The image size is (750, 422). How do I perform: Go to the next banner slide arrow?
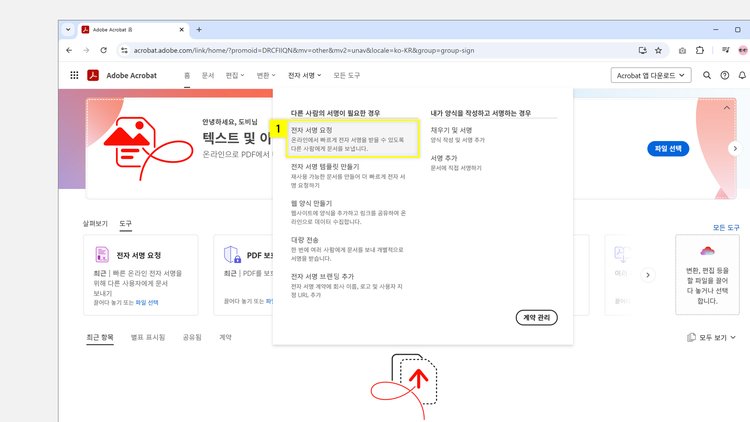coord(735,149)
